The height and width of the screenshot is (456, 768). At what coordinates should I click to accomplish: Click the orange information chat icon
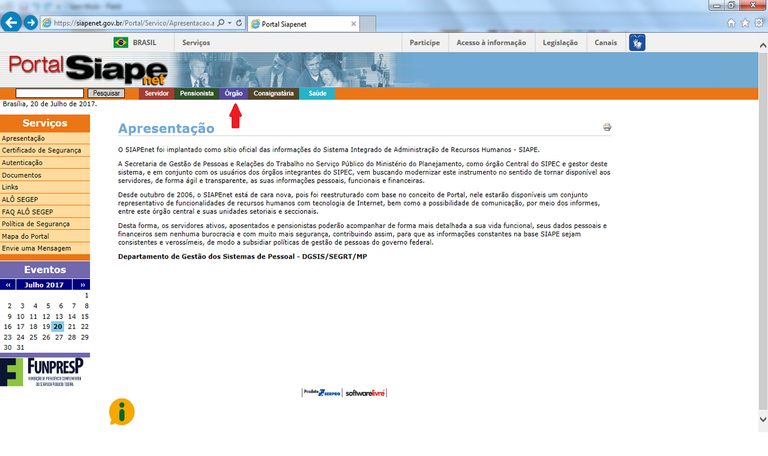point(121,412)
